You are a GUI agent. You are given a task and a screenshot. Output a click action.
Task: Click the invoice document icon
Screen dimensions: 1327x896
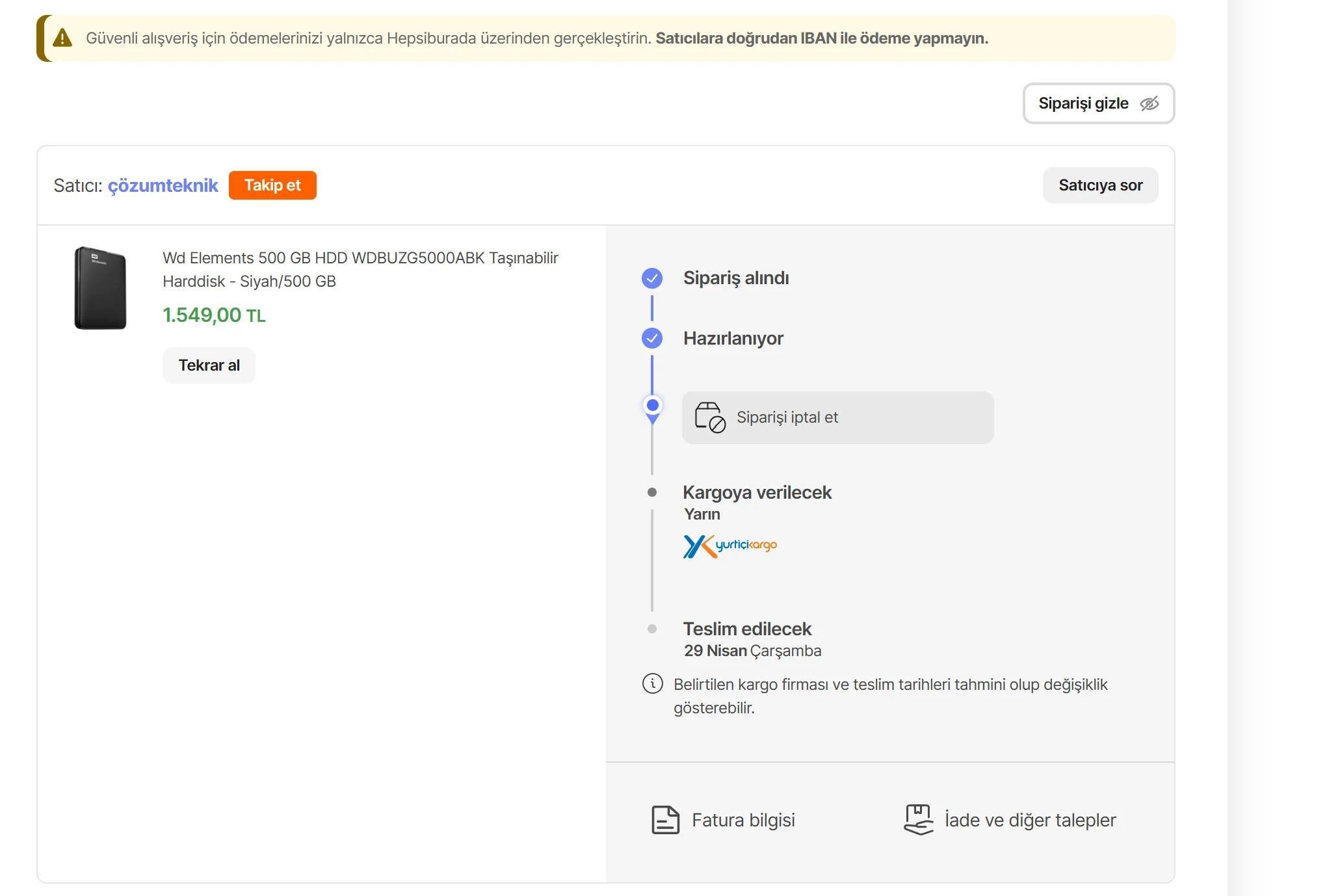pyautogui.click(x=665, y=820)
